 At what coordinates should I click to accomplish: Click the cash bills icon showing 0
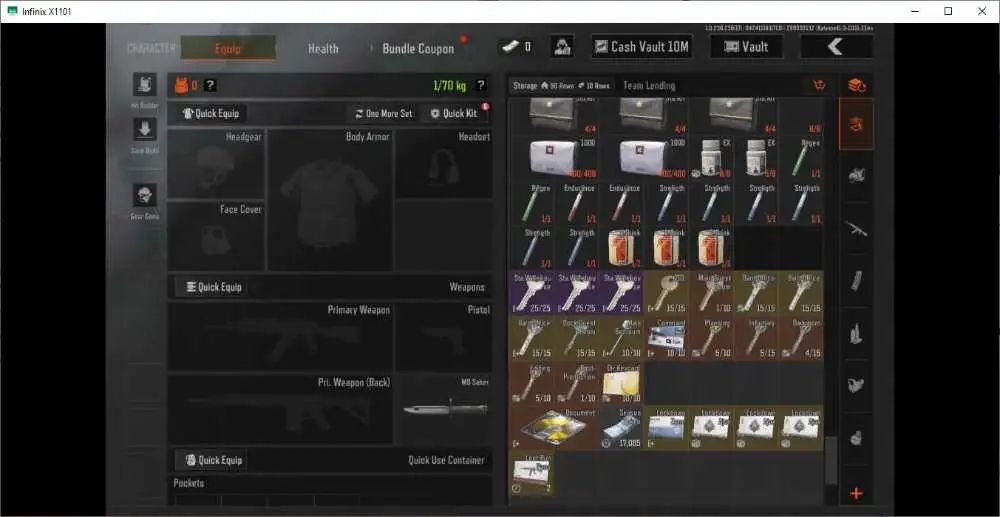(x=510, y=47)
